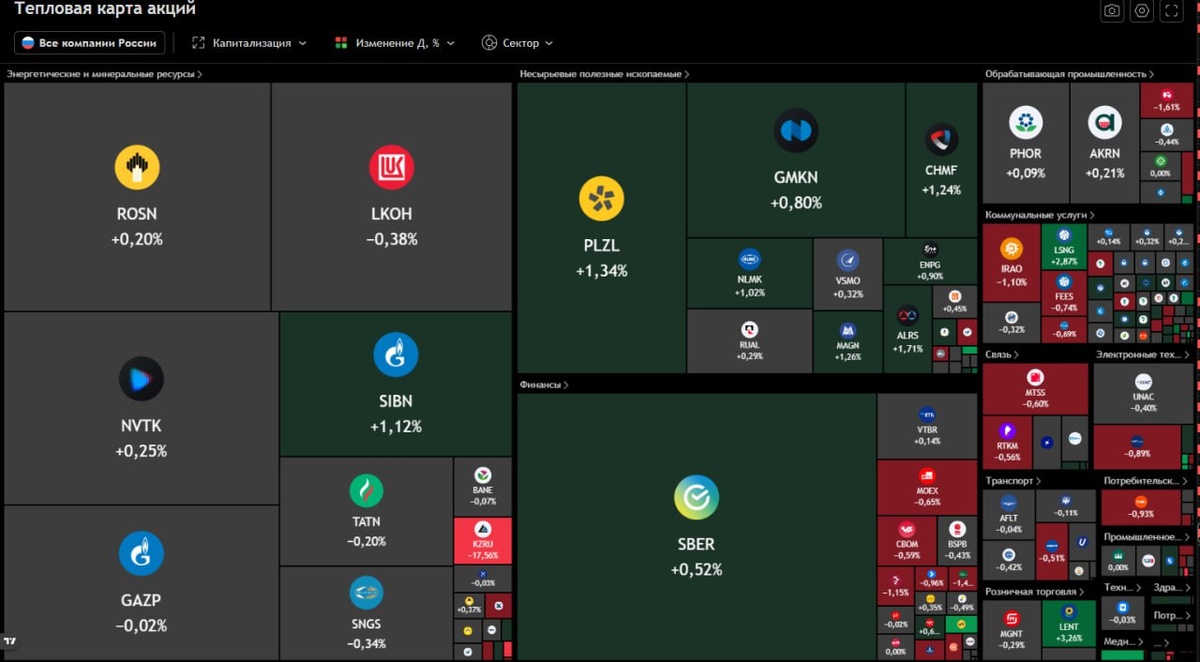Expand the Связь sector header
This screenshot has width=1200, height=662.
[1002, 355]
